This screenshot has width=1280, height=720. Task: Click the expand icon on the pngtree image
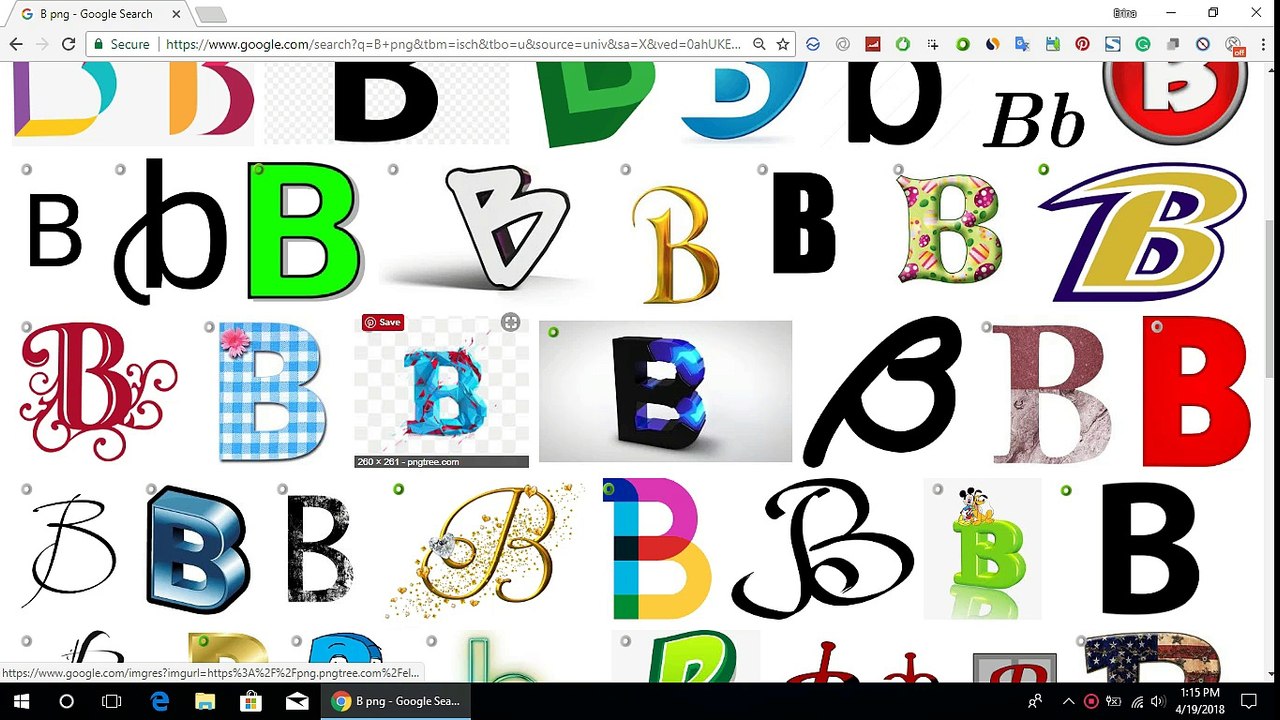pos(510,322)
